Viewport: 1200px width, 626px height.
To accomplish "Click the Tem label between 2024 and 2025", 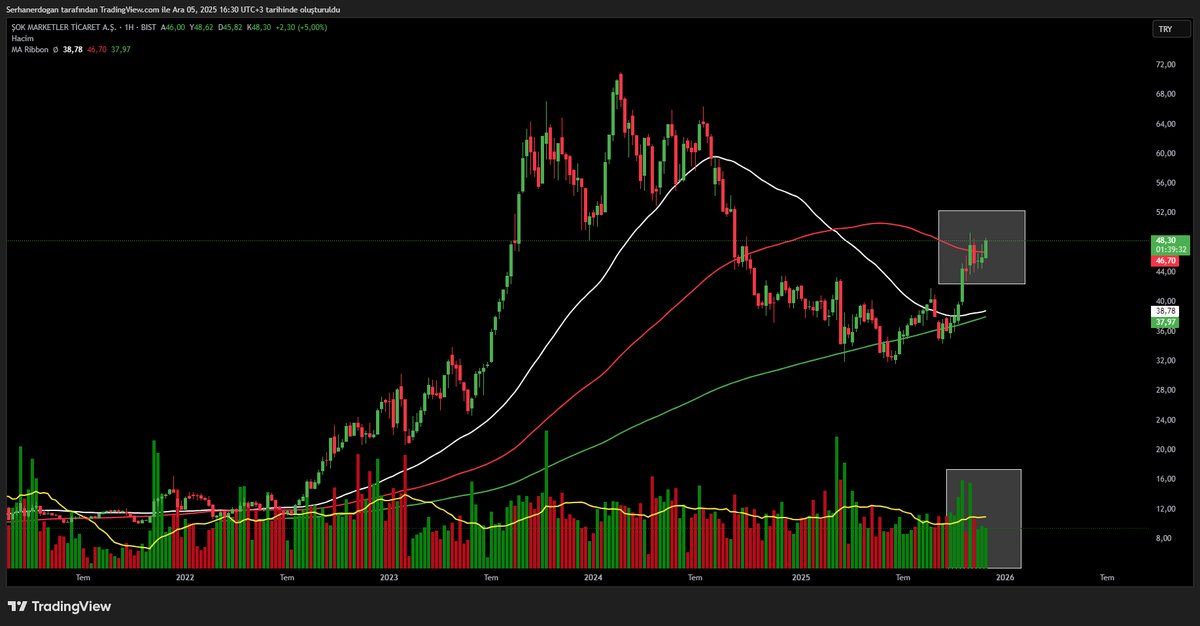I will click(696, 577).
